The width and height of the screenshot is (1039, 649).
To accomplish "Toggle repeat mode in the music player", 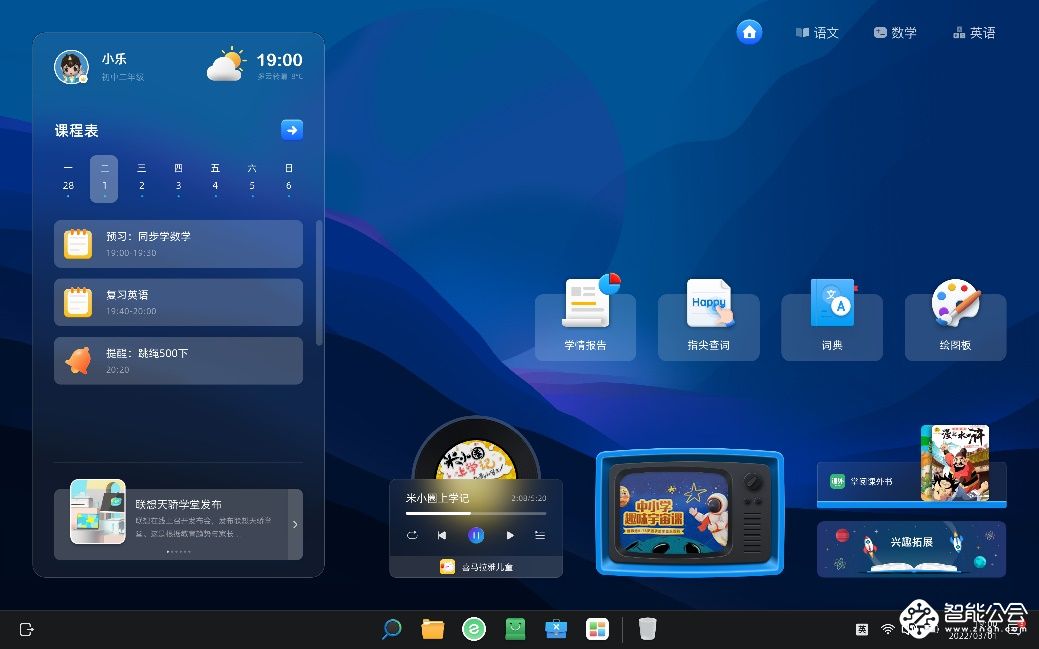I will pos(411,535).
